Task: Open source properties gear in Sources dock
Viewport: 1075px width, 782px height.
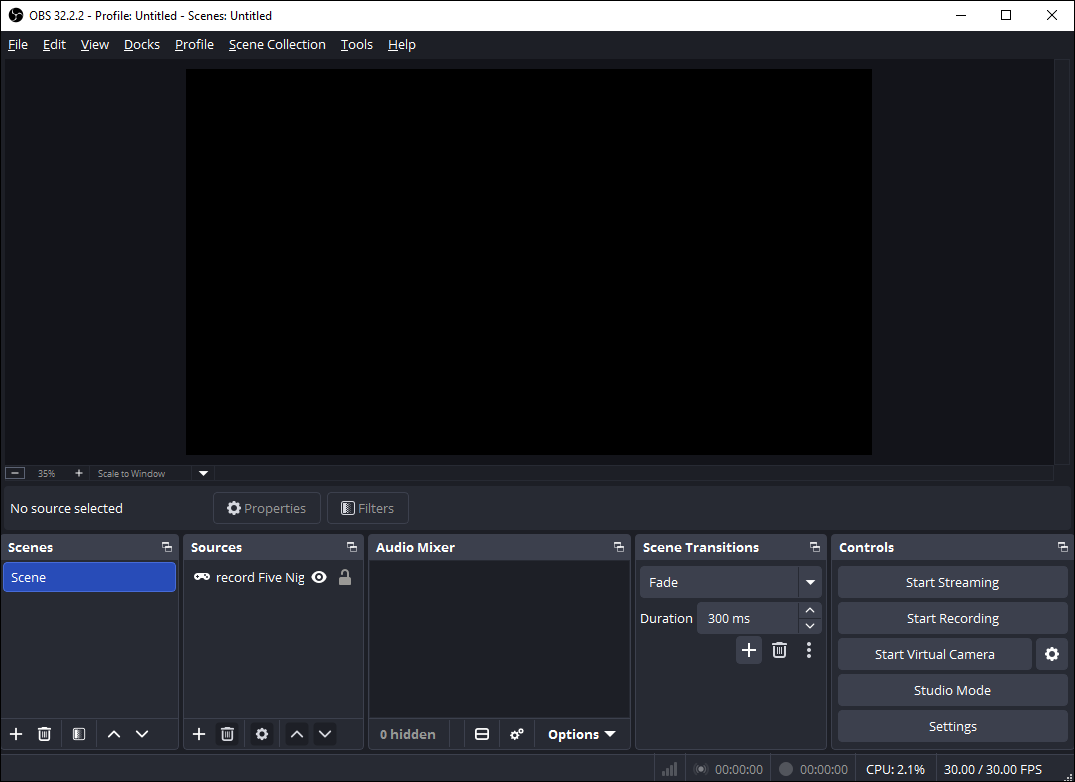Action: 262,734
